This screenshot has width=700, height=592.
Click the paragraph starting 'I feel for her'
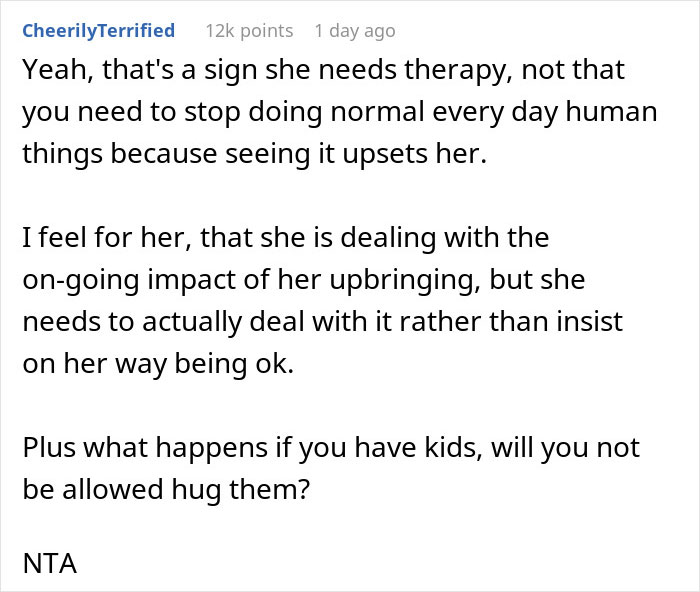click(x=322, y=300)
